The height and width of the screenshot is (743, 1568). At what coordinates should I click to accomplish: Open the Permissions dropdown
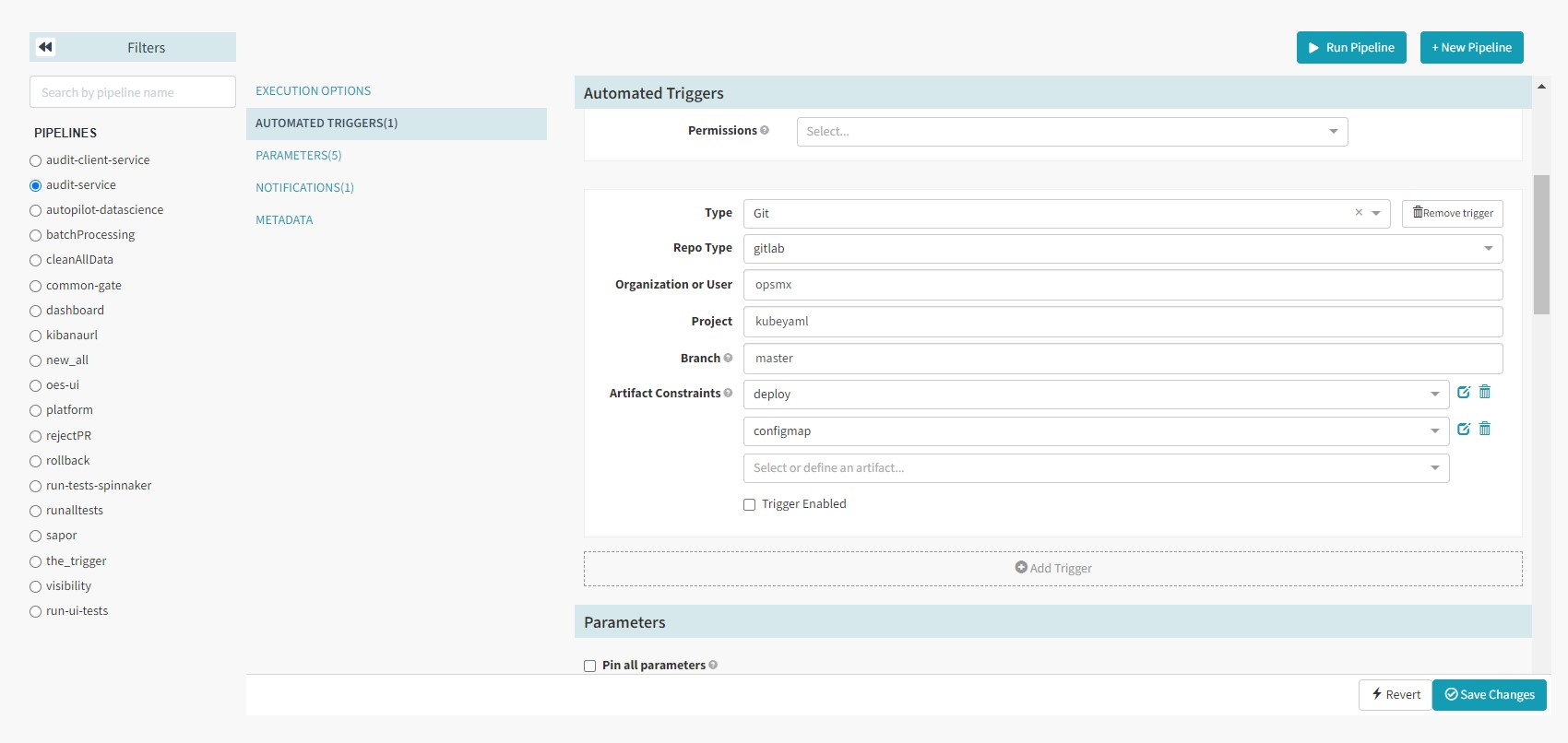click(x=1072, y=132)
